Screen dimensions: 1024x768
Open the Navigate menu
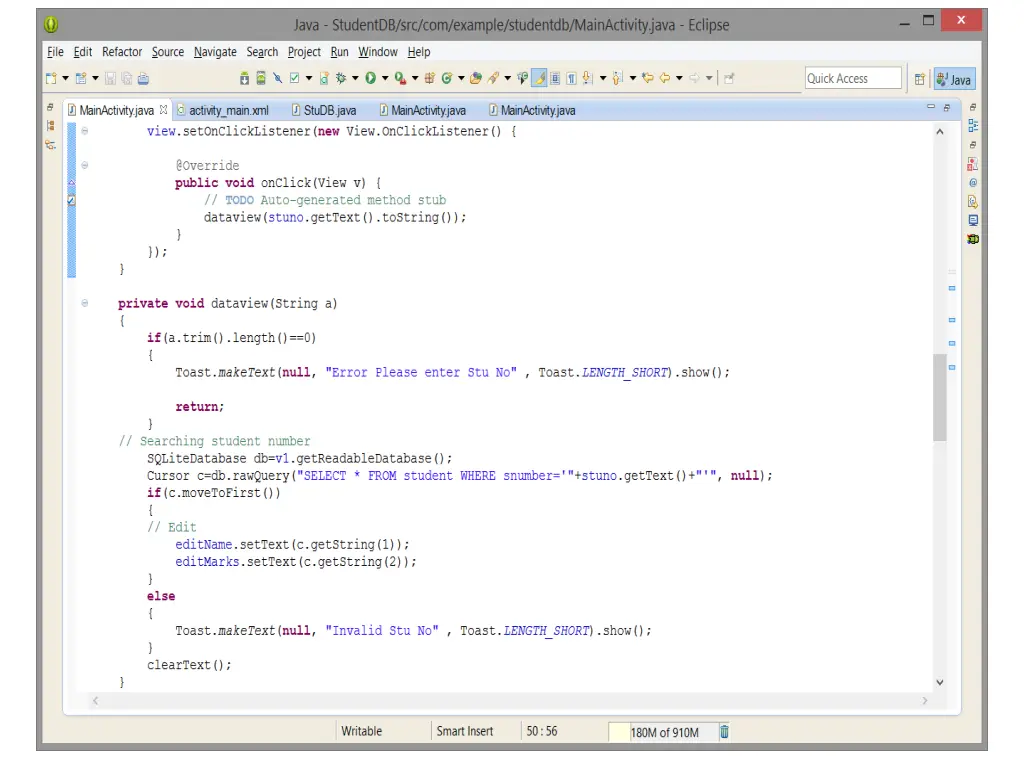point(215,52)
